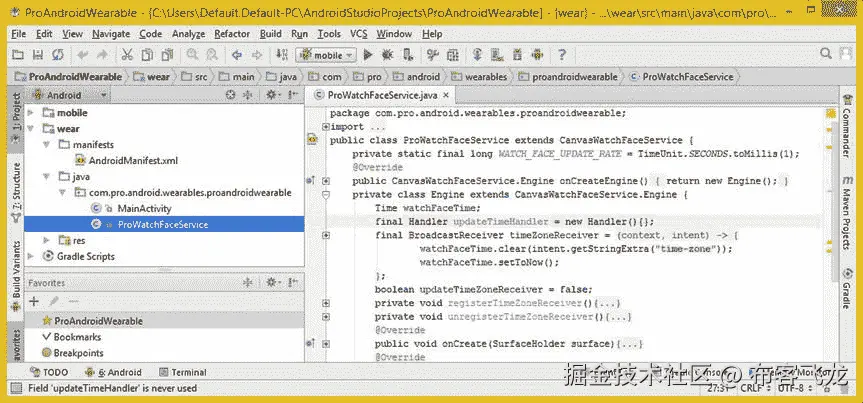This screenshot has height=403, width=863.
Task: Close the ProWatchFaceService.java tab
Action: [446, 95]
